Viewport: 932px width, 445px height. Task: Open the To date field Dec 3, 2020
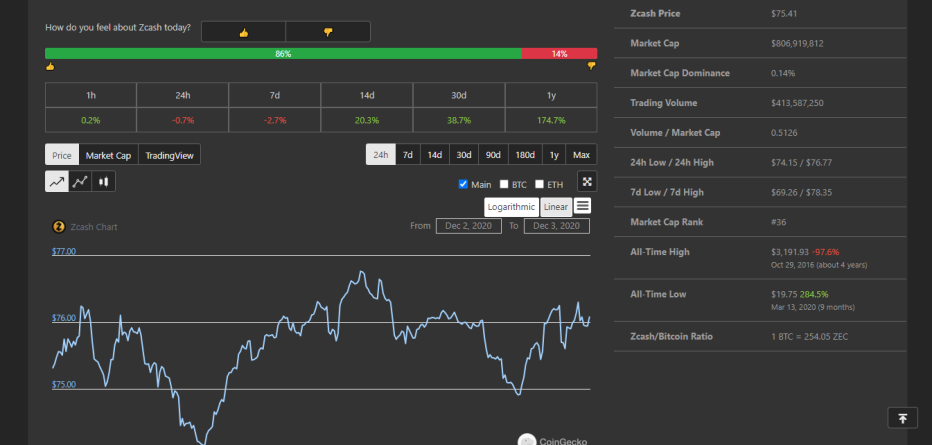tap(556, 226)
